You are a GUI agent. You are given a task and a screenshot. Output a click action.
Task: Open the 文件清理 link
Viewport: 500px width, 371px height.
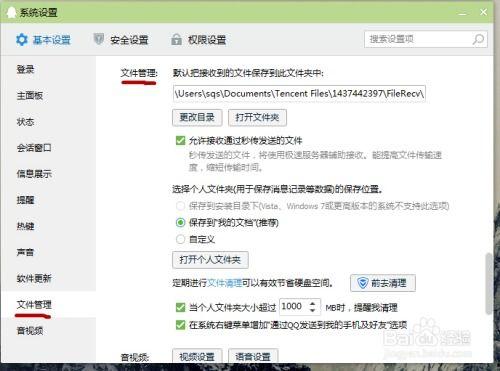(225, 283)
